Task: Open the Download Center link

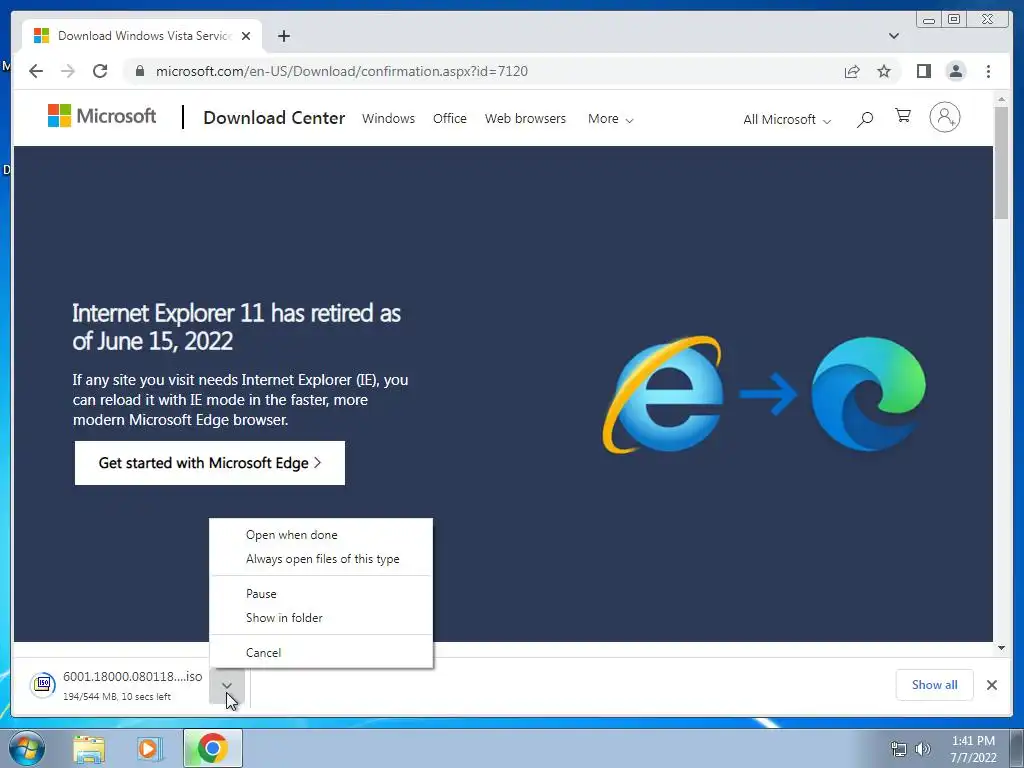Action: click(274, 118)
